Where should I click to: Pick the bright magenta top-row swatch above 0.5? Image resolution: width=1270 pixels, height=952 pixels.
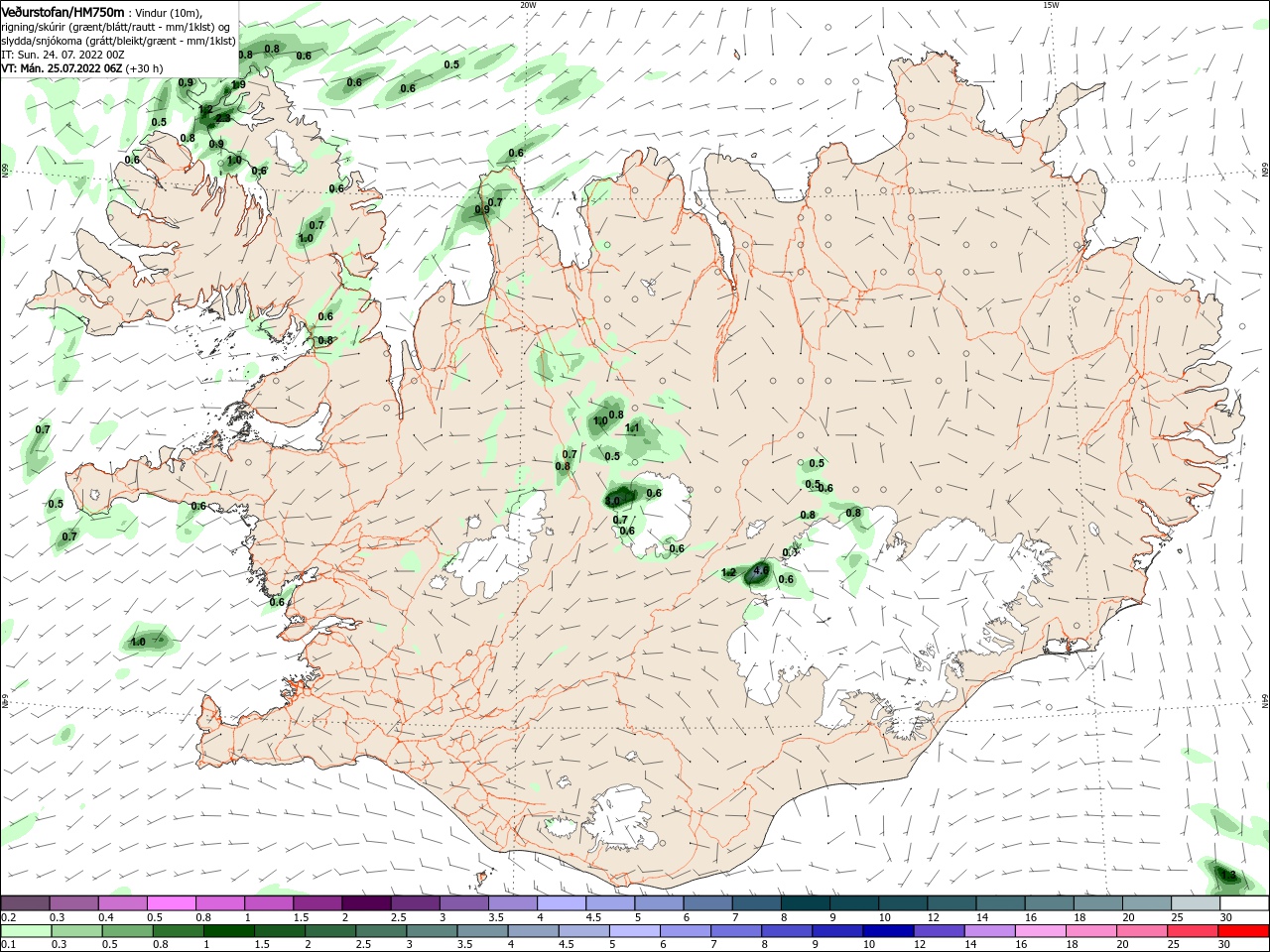(x=171, y=903)
